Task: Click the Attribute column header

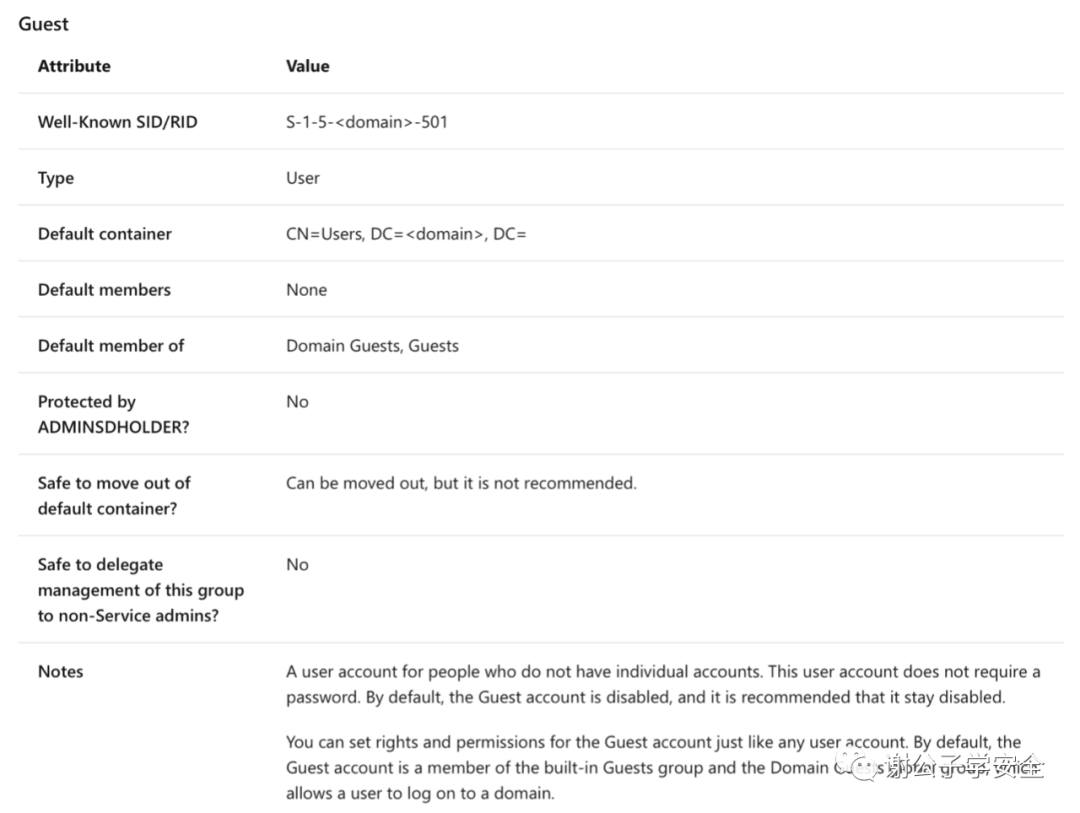Action: (x=74, y=66)
